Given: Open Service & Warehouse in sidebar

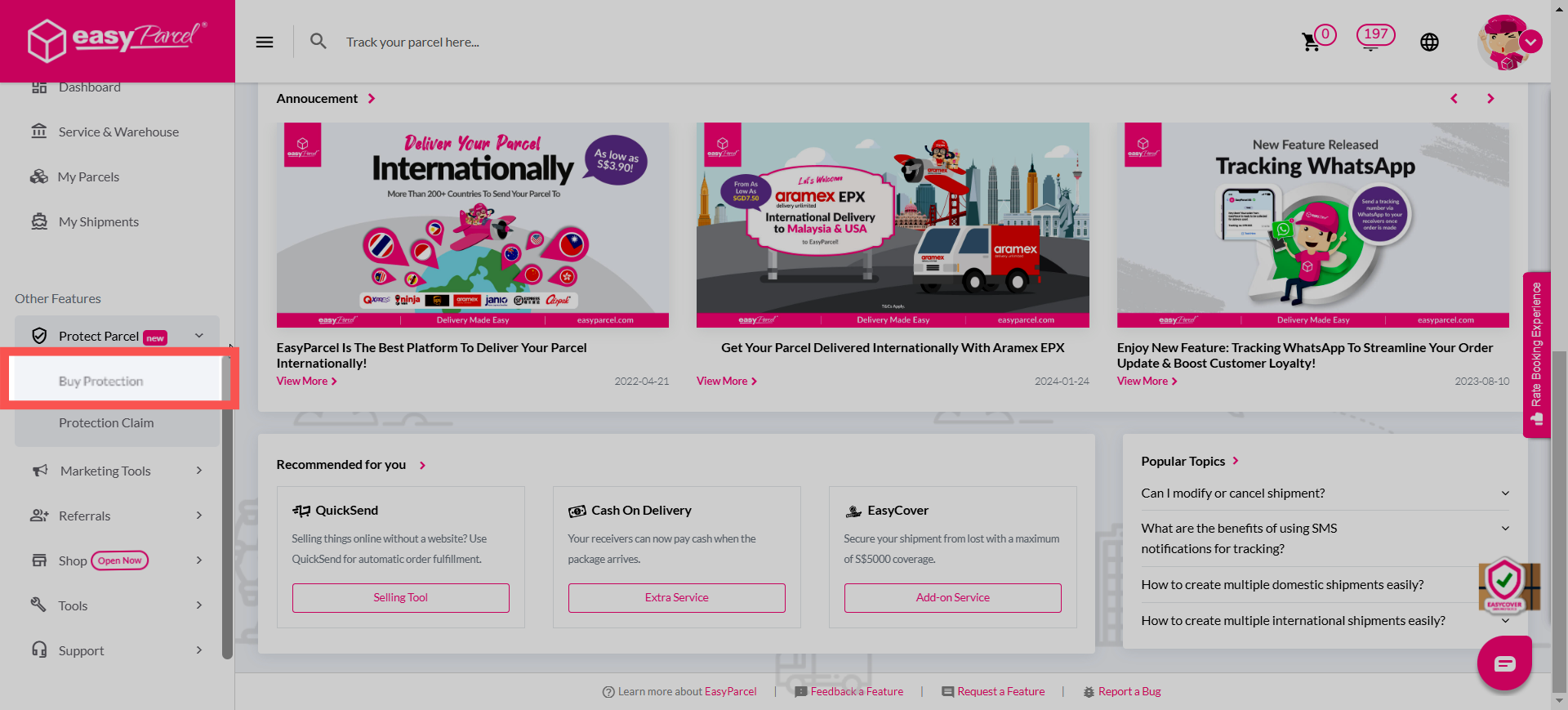Looking at the screenshot, I should pos(118,132).
